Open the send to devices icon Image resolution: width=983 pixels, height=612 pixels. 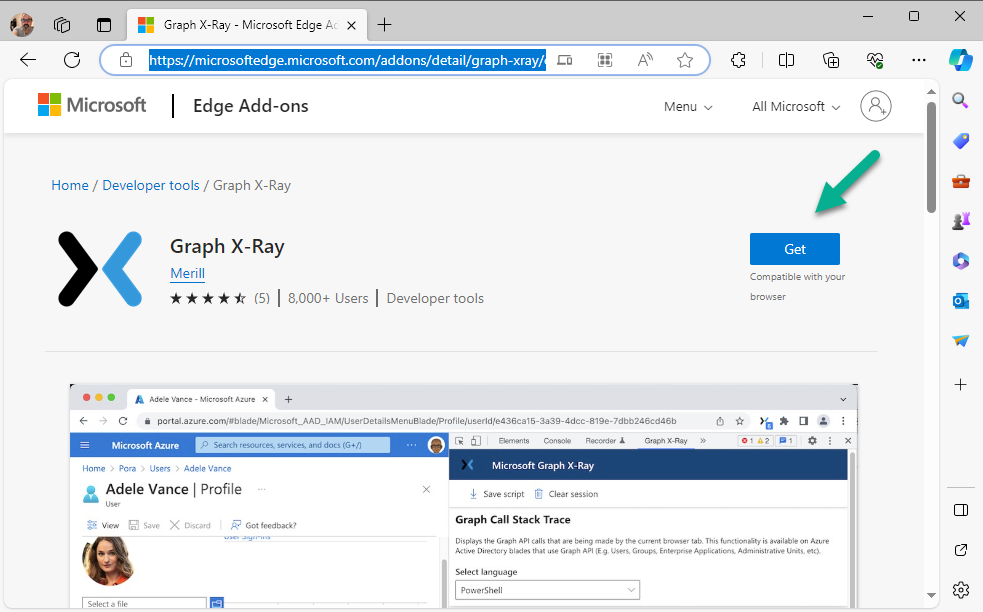tap(565, 60)
